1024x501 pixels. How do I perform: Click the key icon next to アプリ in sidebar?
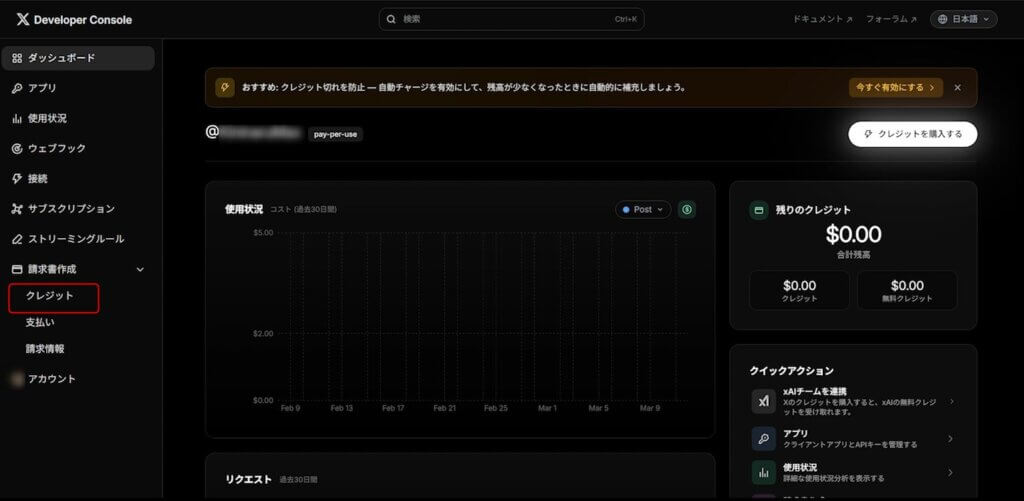click(17, 88)
